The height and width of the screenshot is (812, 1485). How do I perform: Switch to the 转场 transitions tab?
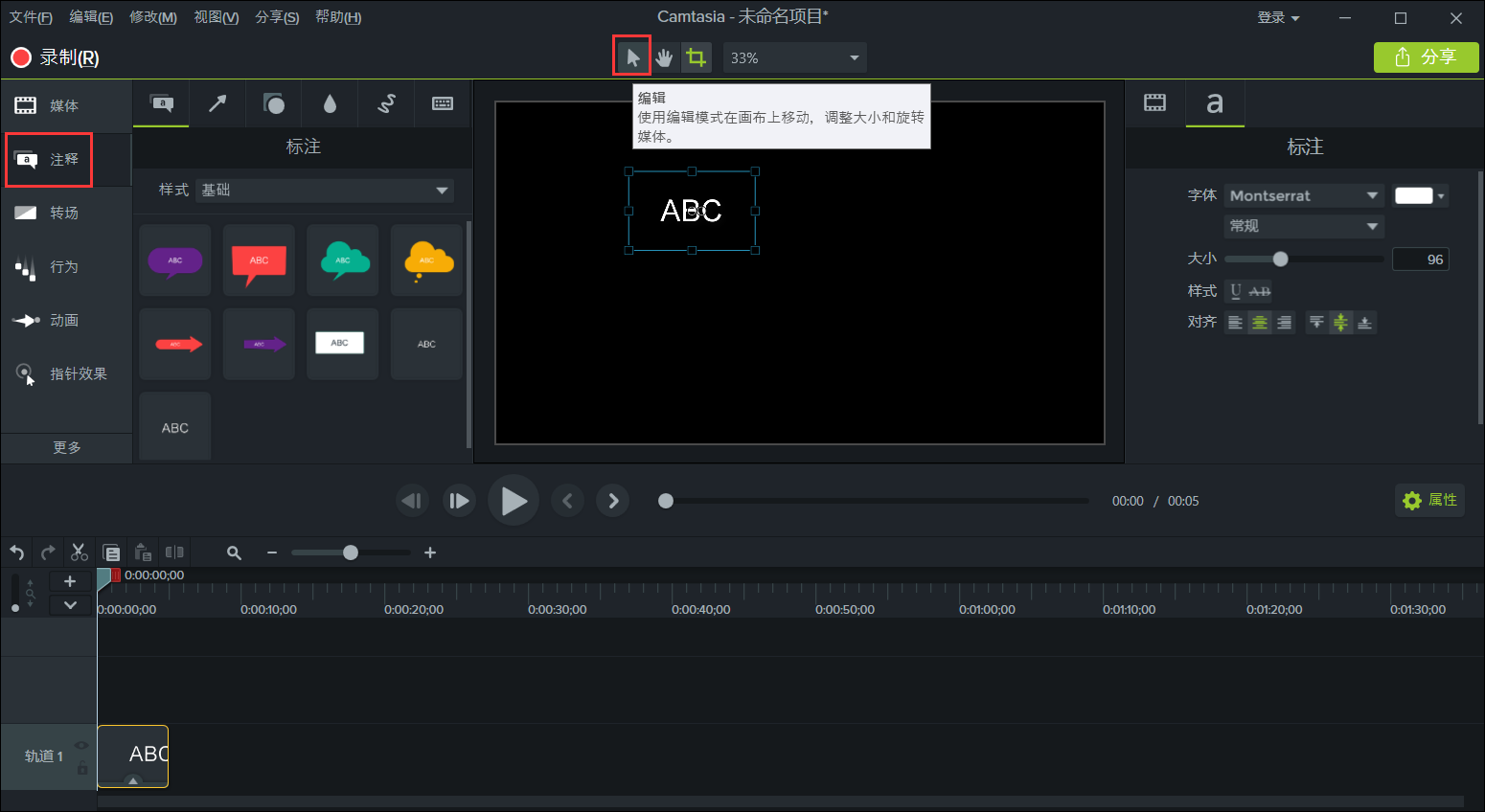tap(64, 213)
